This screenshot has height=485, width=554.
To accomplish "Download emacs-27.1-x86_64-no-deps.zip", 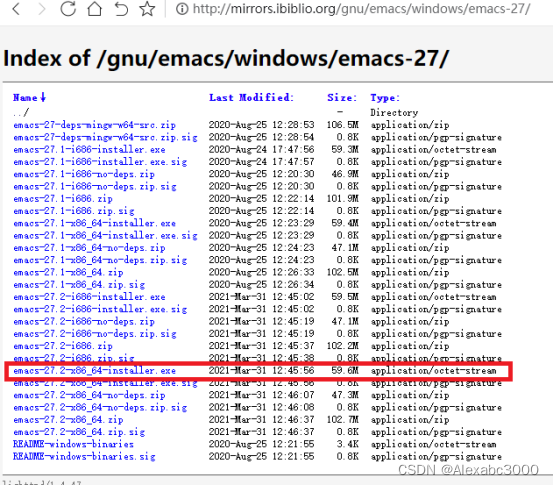I will [89, 248].
